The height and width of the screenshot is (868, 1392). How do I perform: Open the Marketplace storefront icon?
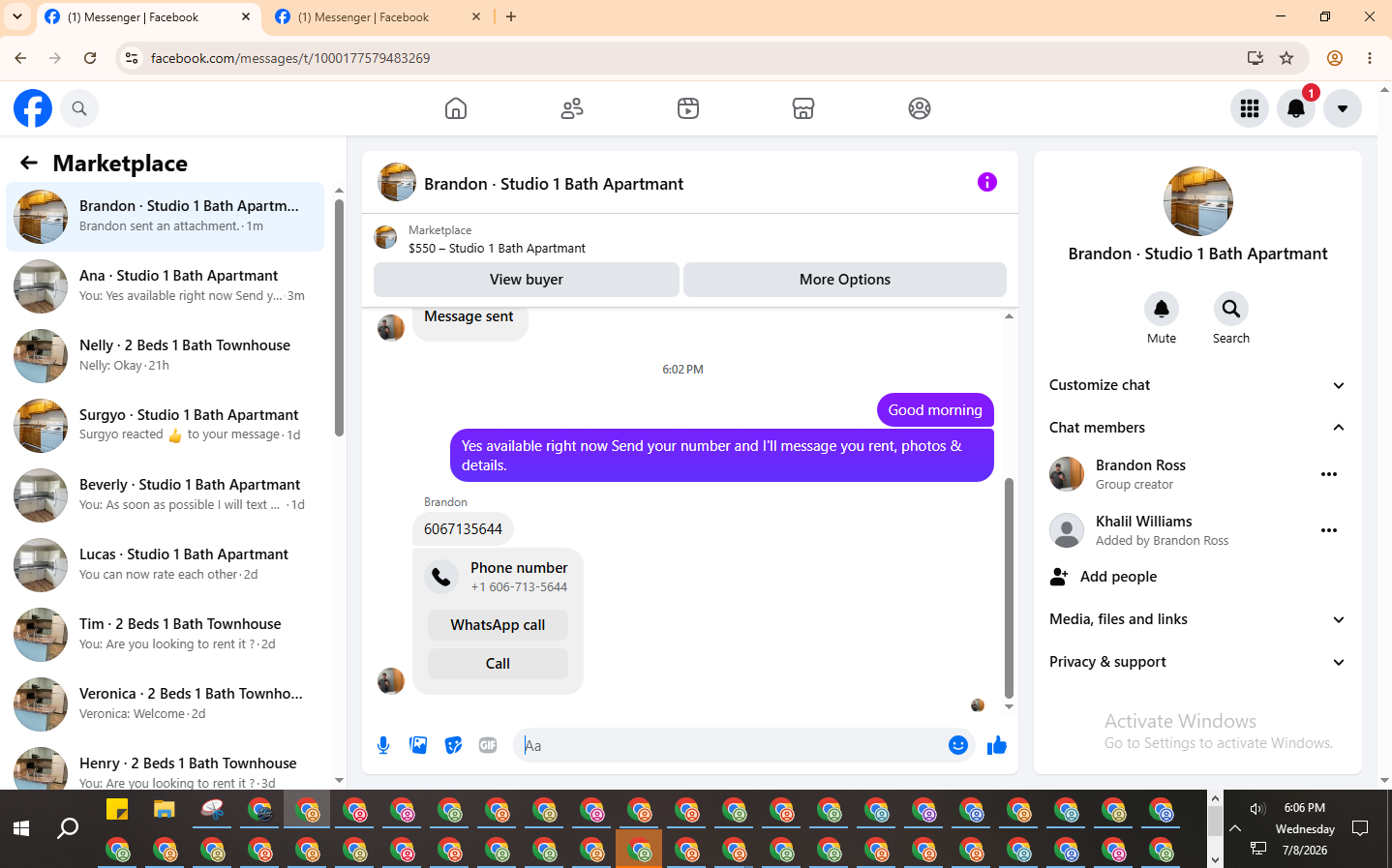coord(803,108)
